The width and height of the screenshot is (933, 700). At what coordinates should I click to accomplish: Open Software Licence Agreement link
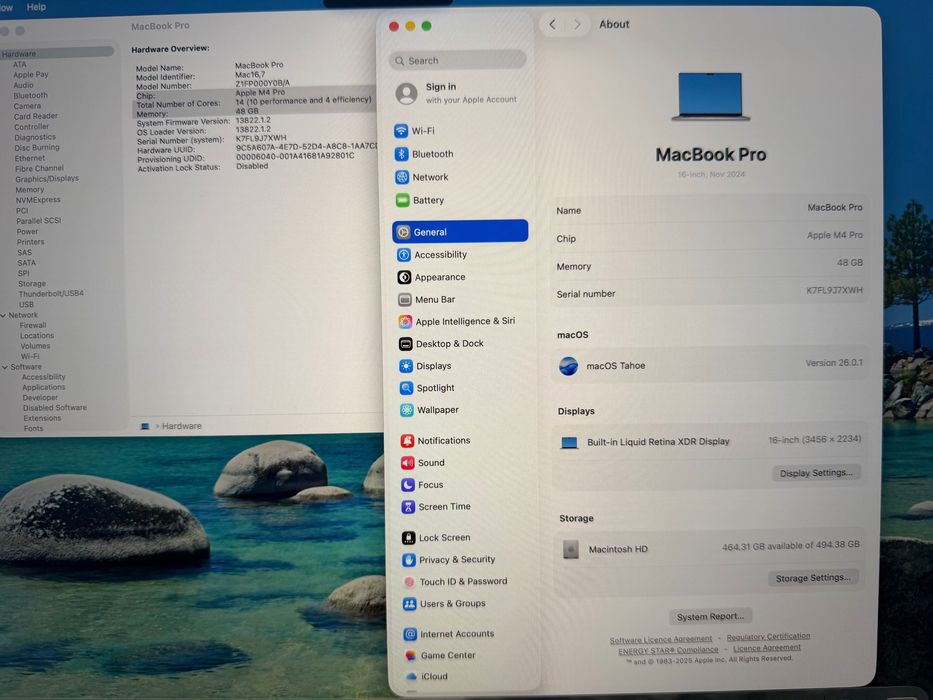pyautogui.click(x=660, y=639)
